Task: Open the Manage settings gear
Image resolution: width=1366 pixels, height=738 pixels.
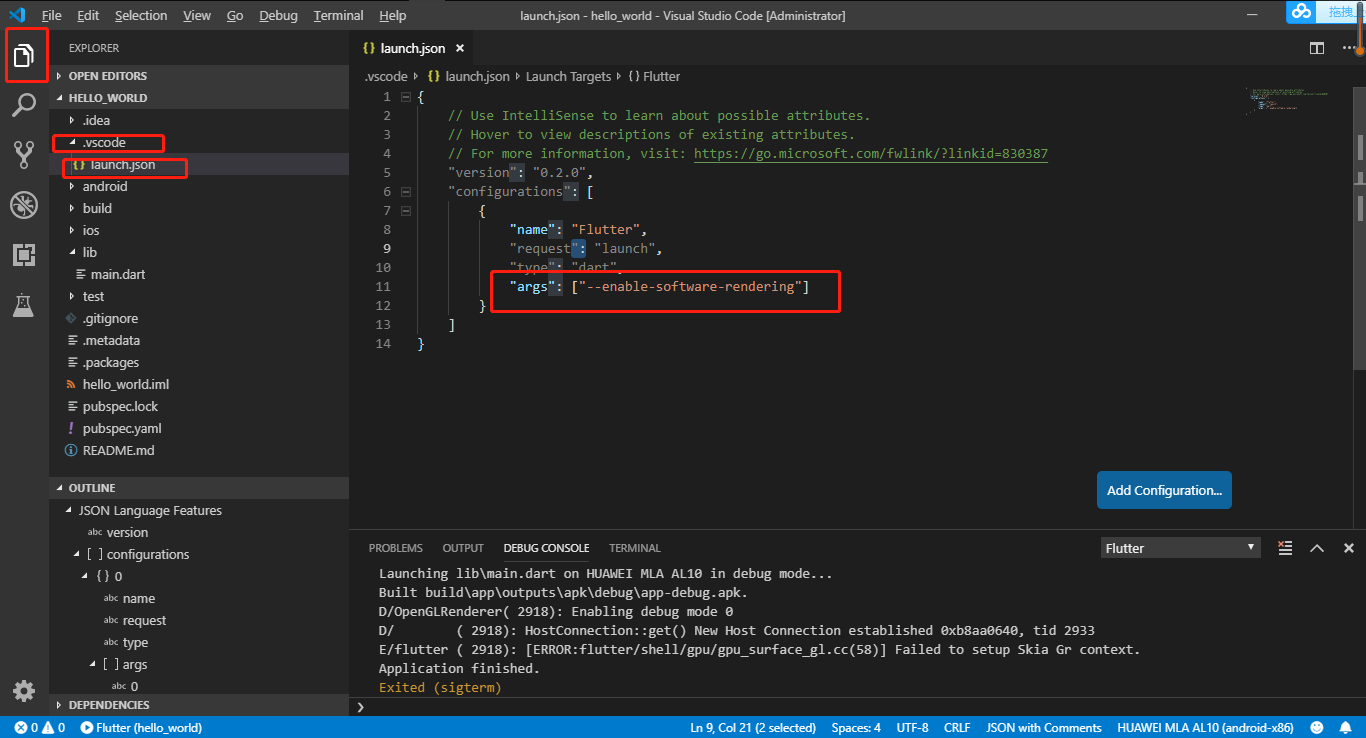Action: tap(24, 690)
